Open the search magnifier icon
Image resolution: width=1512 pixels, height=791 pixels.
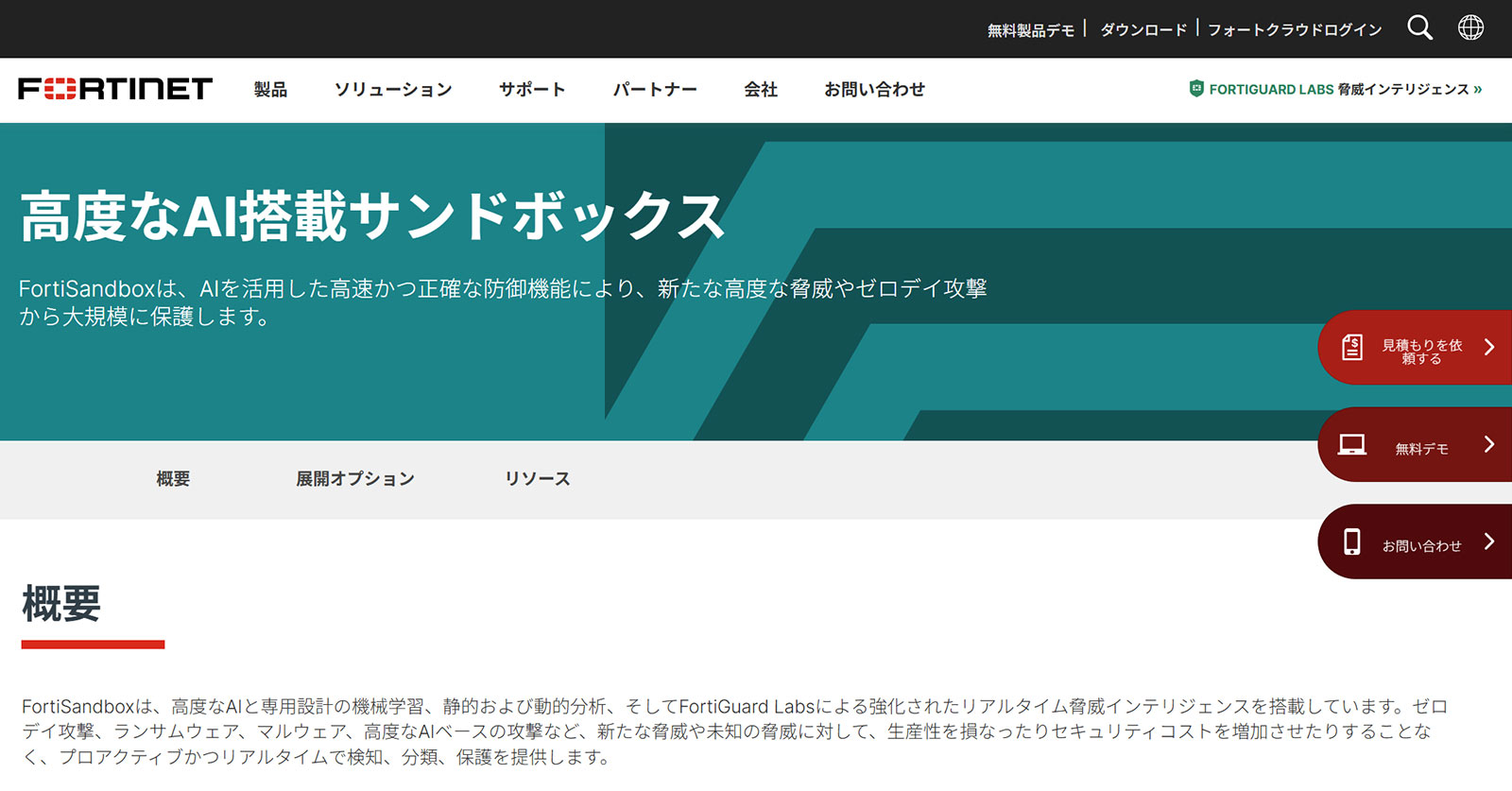pyautogui.click(x=1419, y=27)
